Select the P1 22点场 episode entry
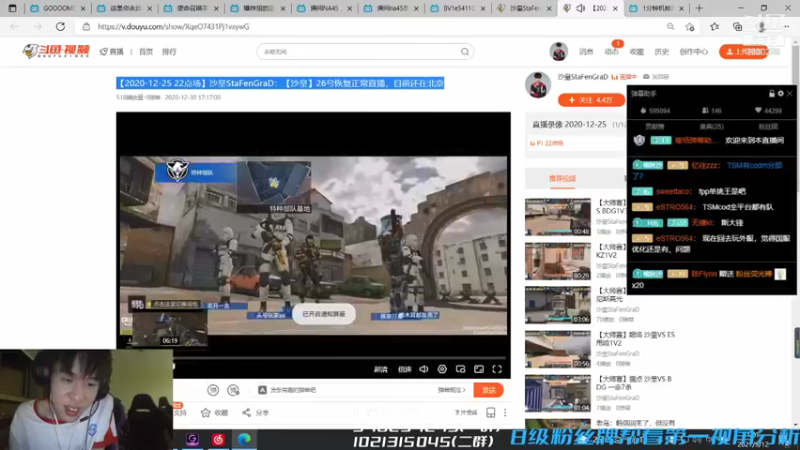The height and width of the screenshot is (450, 800). pos(546,143)
